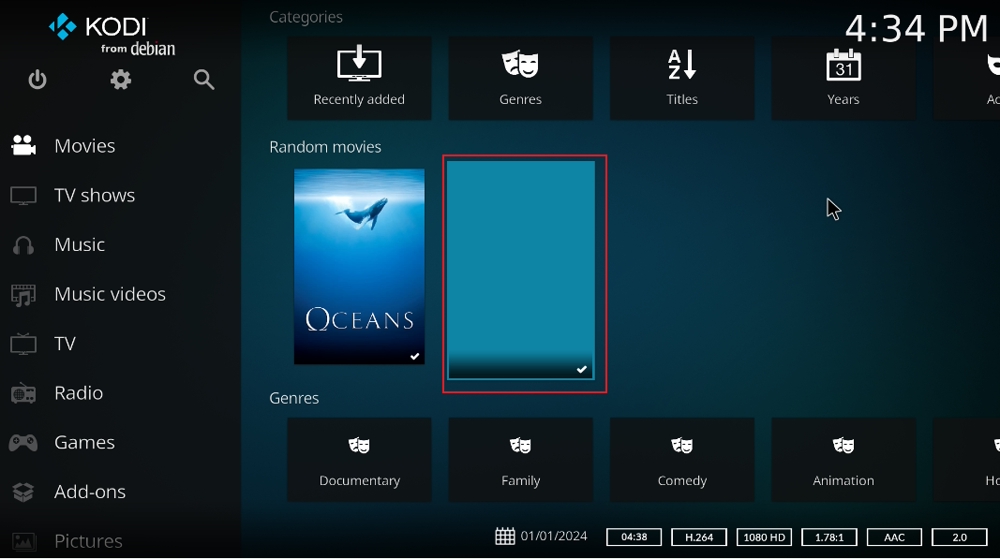
Task: Browse the Animation genre tile
Action: (843, 460)
